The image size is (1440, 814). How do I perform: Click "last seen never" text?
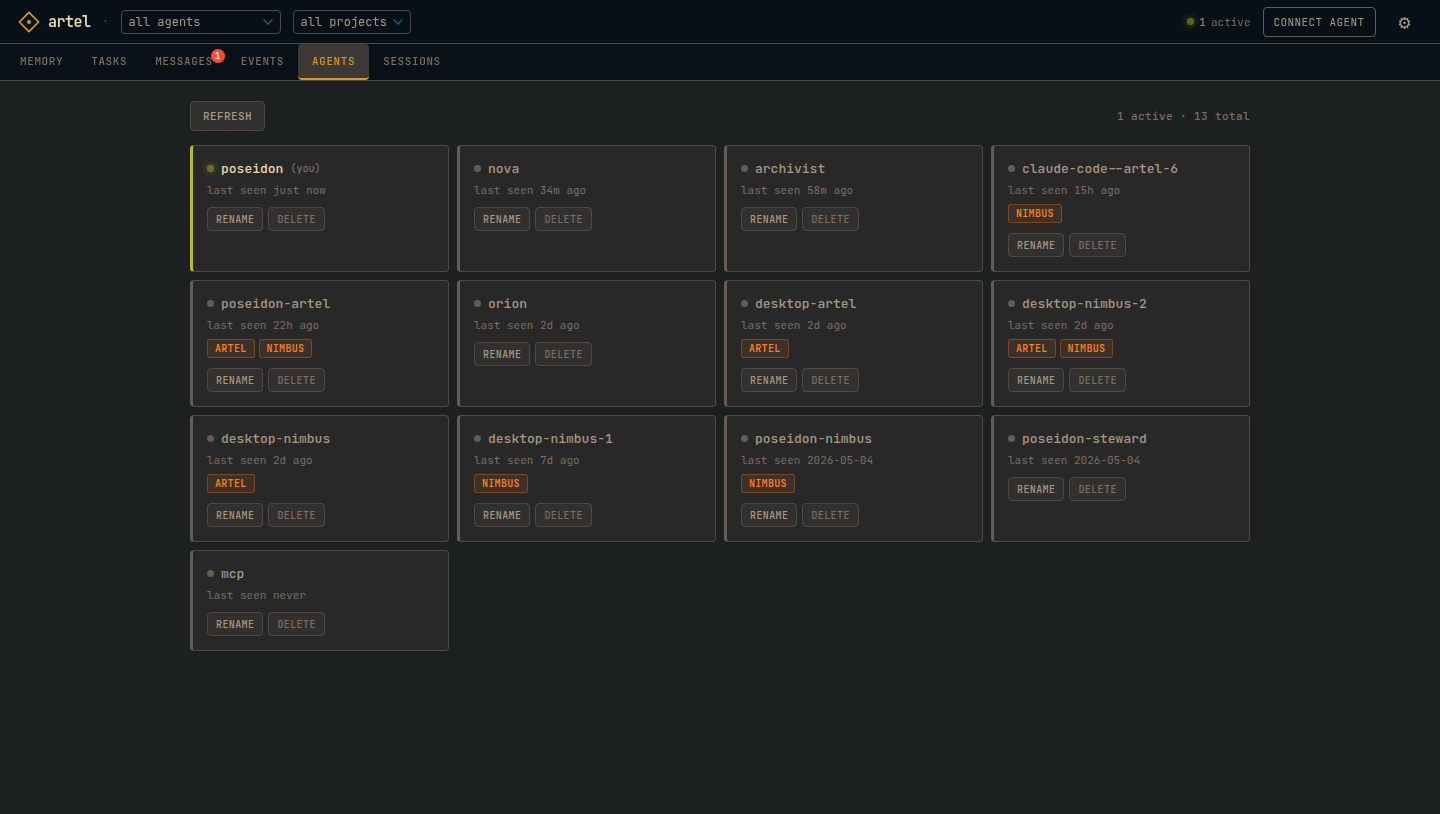pyautogui.click(x=256, y=595)
